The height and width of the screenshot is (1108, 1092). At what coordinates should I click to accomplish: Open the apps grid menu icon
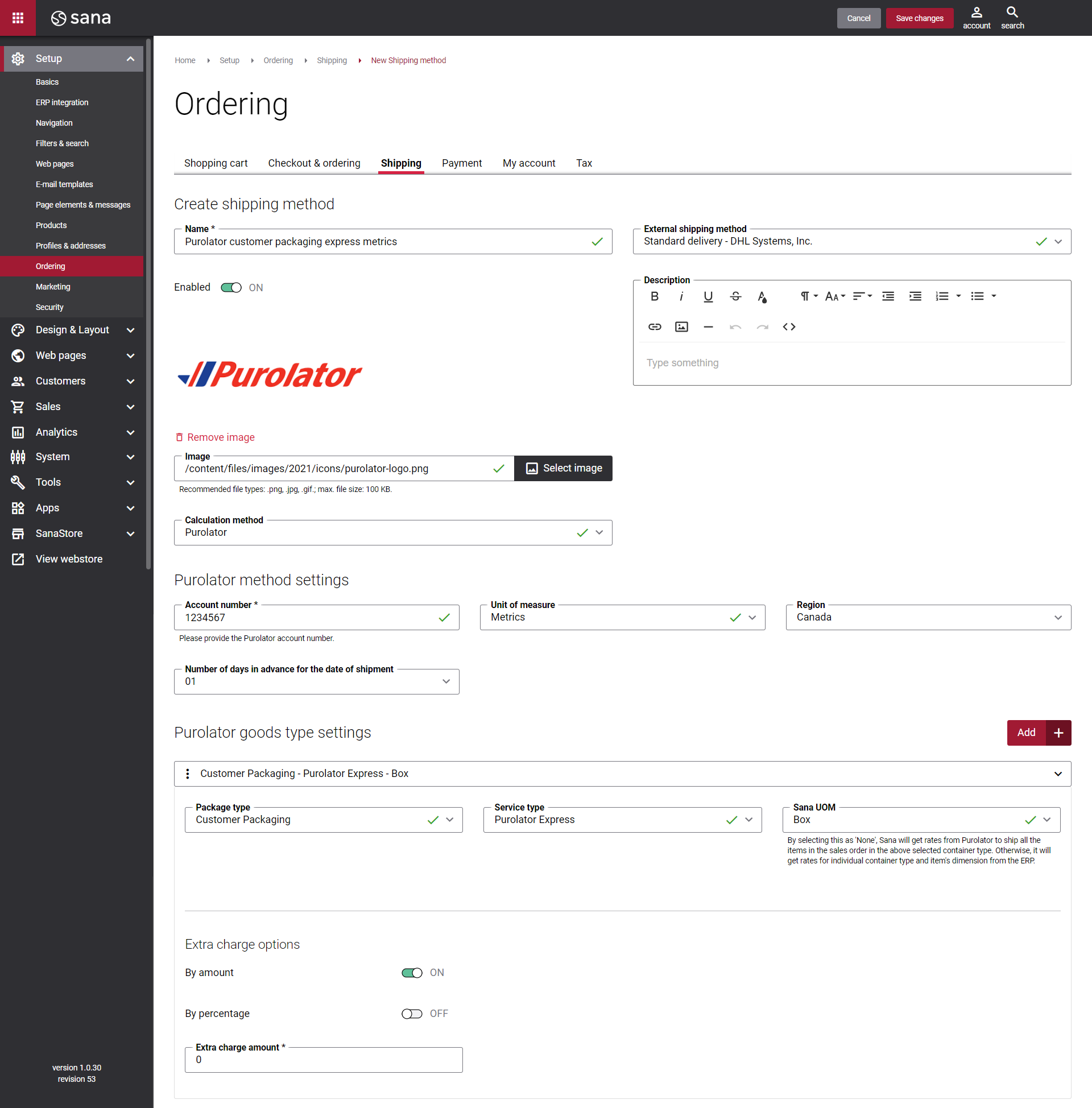click(18, 18)
